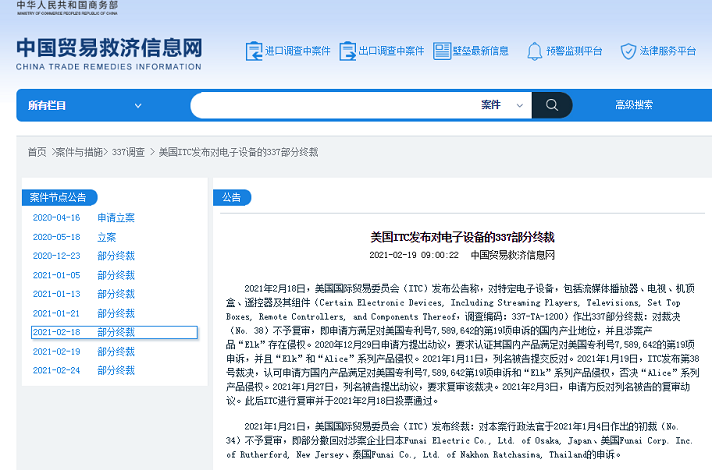Open the 2021-01-13 部分终裁 entry
The height and width of the screenshot is (470, 712).
click(84, 294)
